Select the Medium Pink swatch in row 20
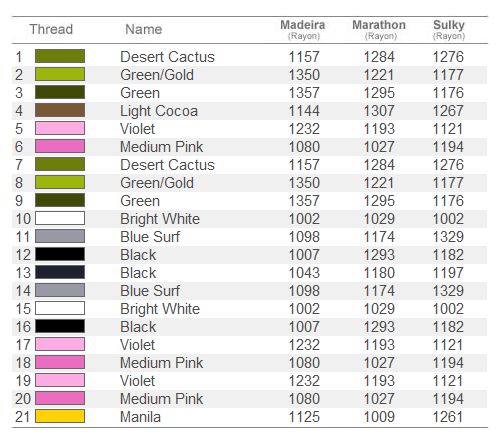Screen dimensions: 500x438 pos(60,398)
